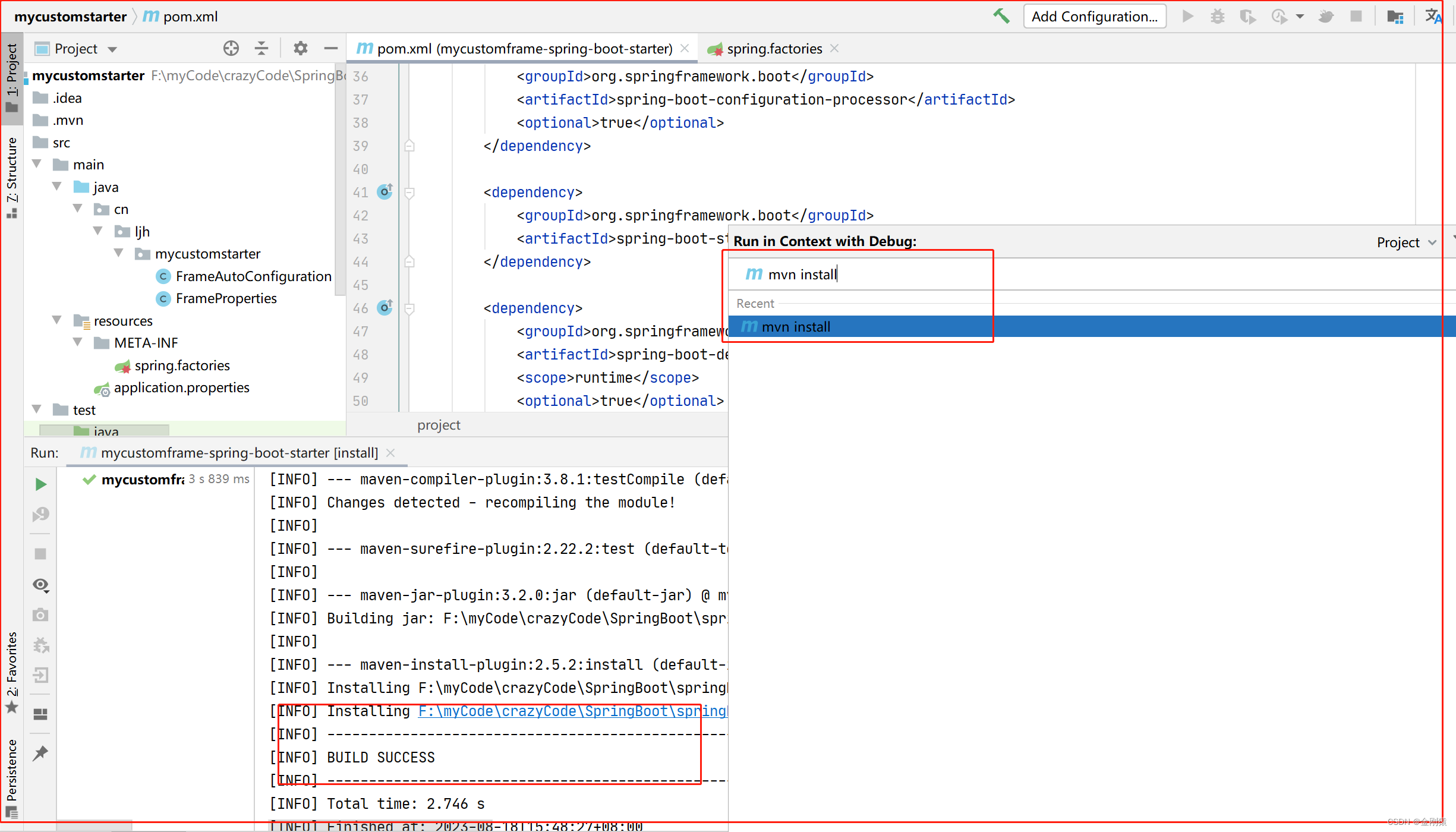Hide the Project panel with minus icon

point(331,48)
